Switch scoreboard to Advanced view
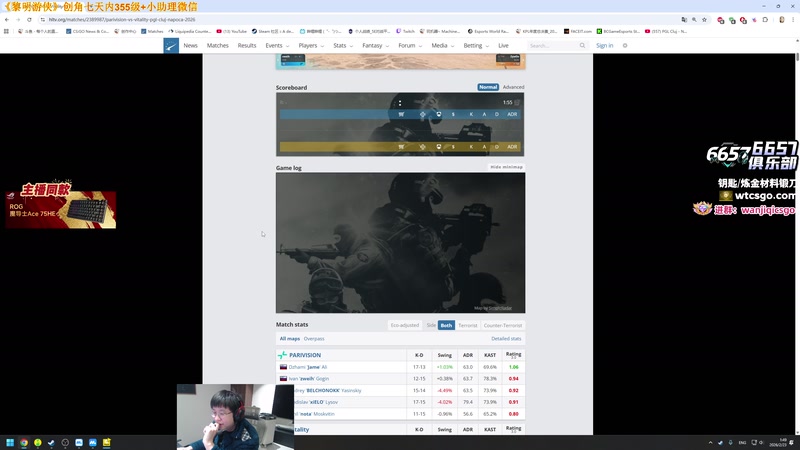800x450 pixels. point(513,87)
